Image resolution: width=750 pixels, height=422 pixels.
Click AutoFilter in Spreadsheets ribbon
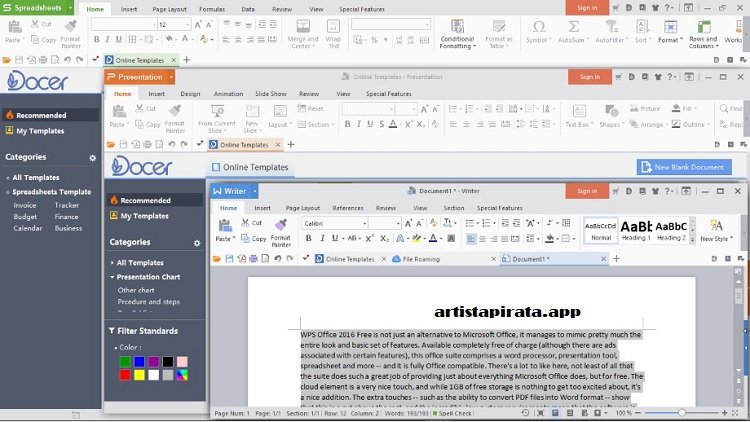[x=610, y=32]
